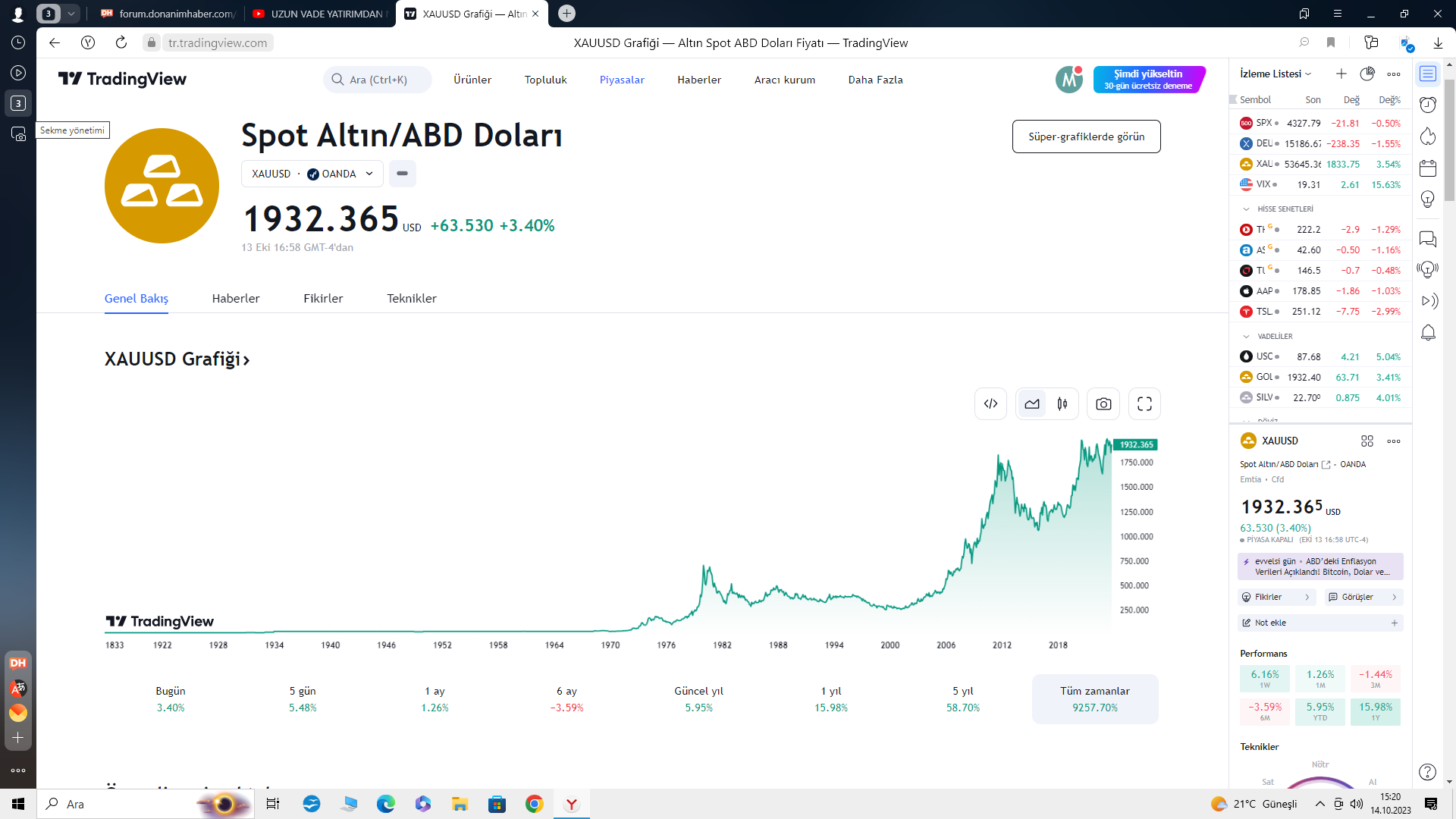Click the TradingView logo in header

[x=122, y=79]
